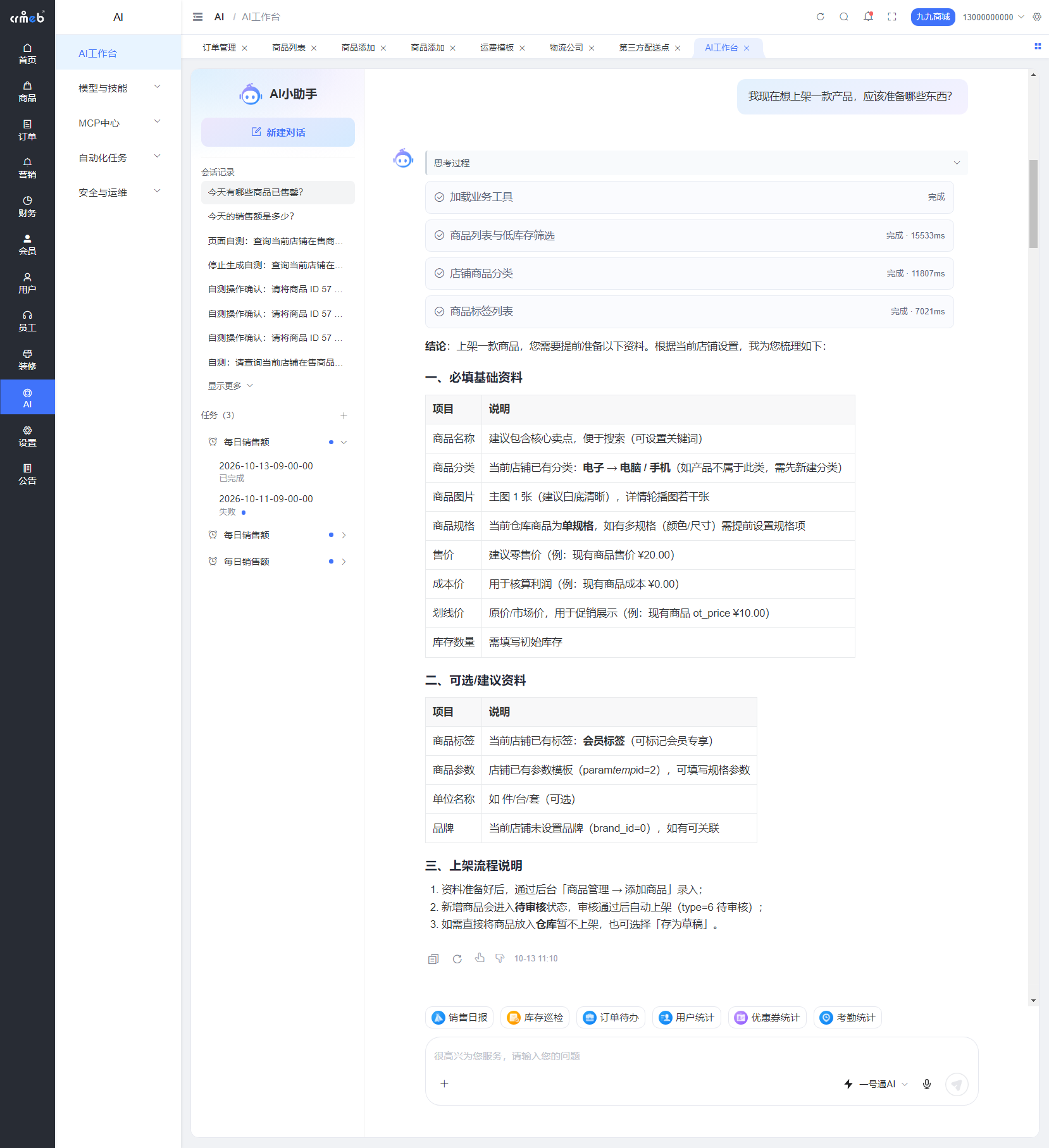The height and width of the screenshot is (1148, 1049).
Task: Click the 考勤统计 quick action
Action: (x=848, y=1018)
